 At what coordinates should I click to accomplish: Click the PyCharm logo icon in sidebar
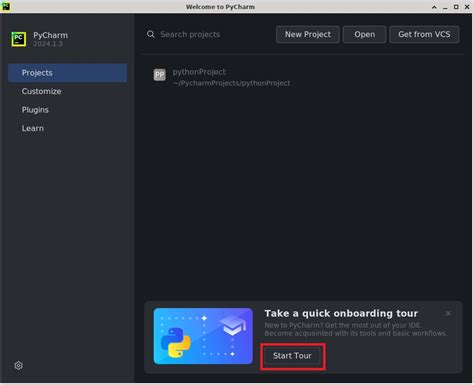coord(18,39)
